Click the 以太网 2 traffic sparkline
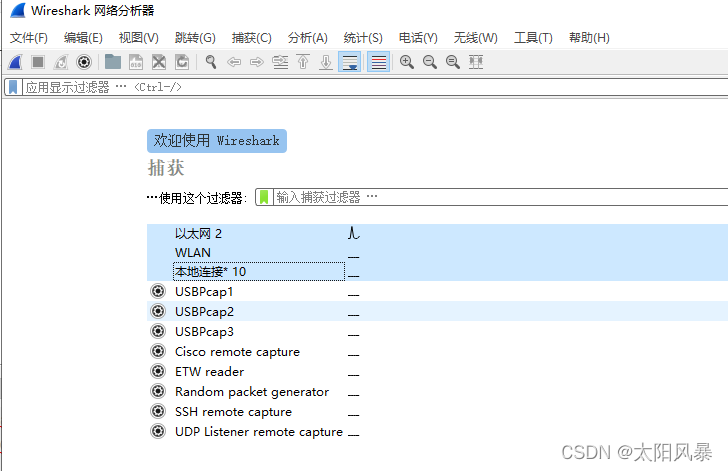The height and width of the screenshot is (471, 728). coord(354,233)
